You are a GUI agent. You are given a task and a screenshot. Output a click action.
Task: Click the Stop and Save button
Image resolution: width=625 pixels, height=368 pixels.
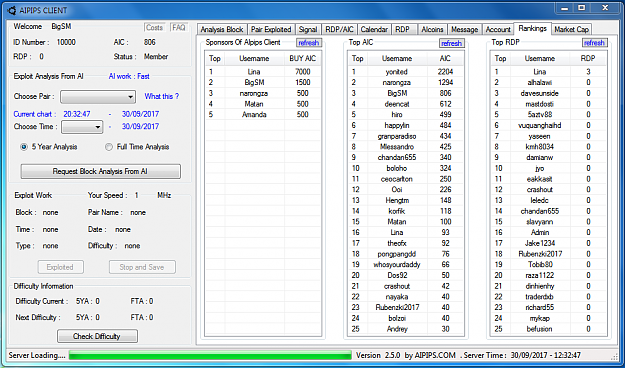pyautogui.click(x=142, y=267)
